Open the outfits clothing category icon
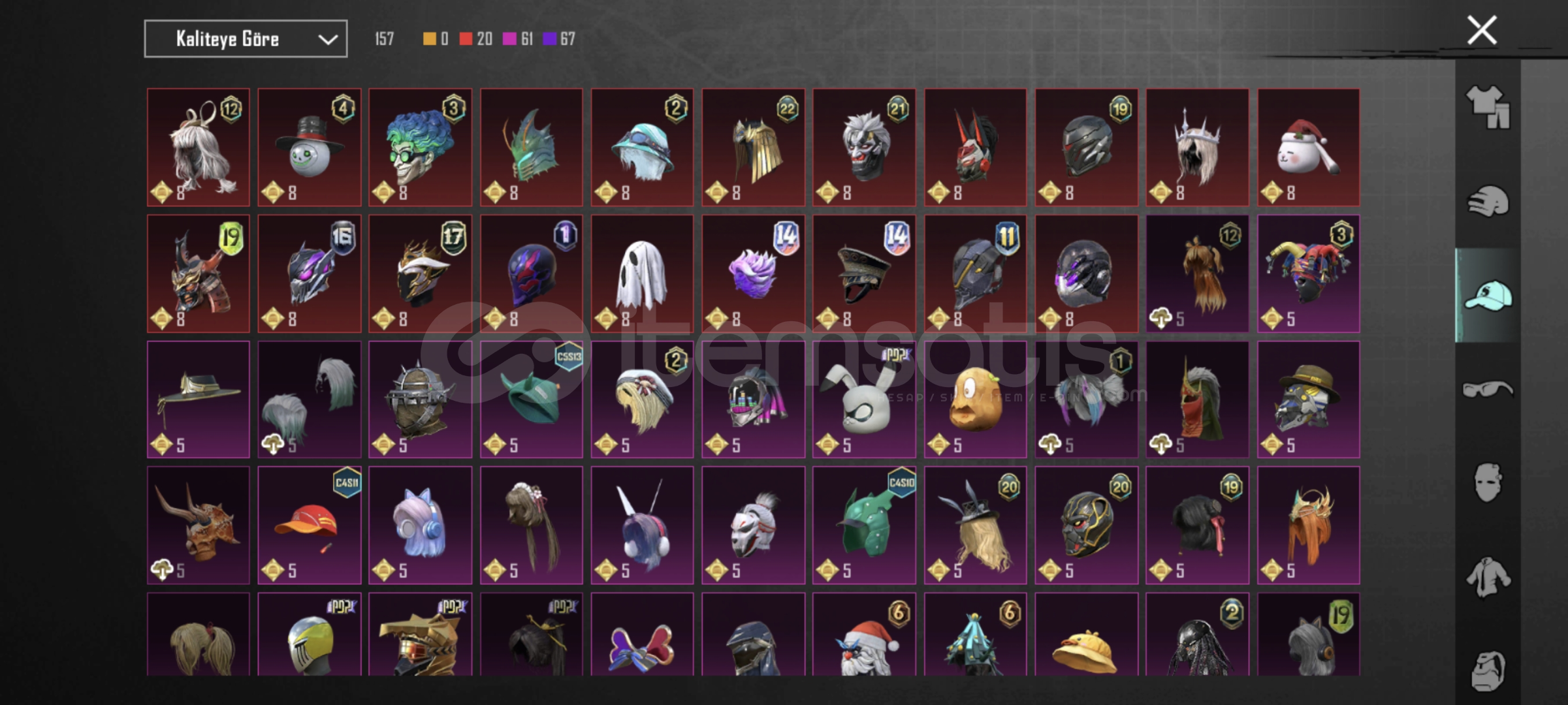Image resolution: width=1568 pixels, height=705 pixels. (x=1488, y=107)
